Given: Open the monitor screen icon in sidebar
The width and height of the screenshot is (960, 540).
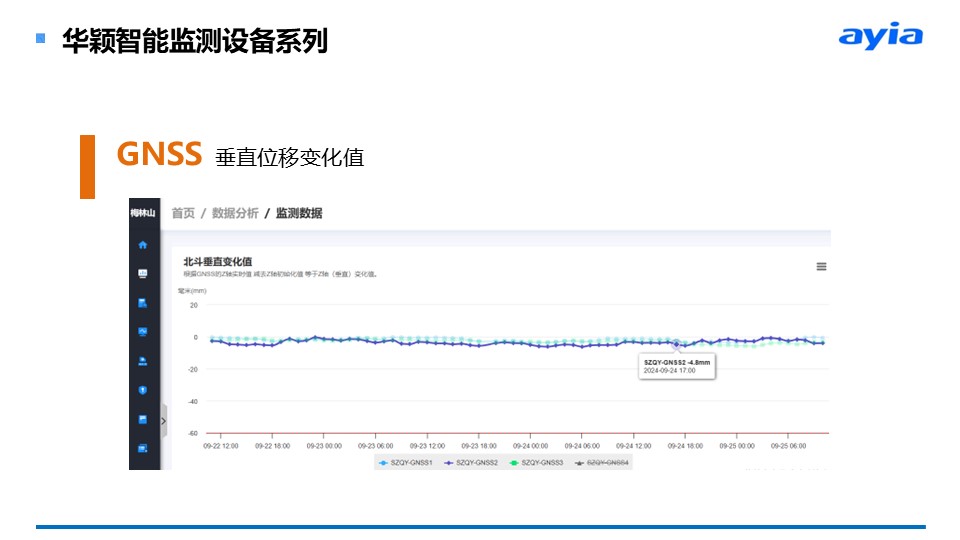Looking at the screenshot, I should coord(142,273).
